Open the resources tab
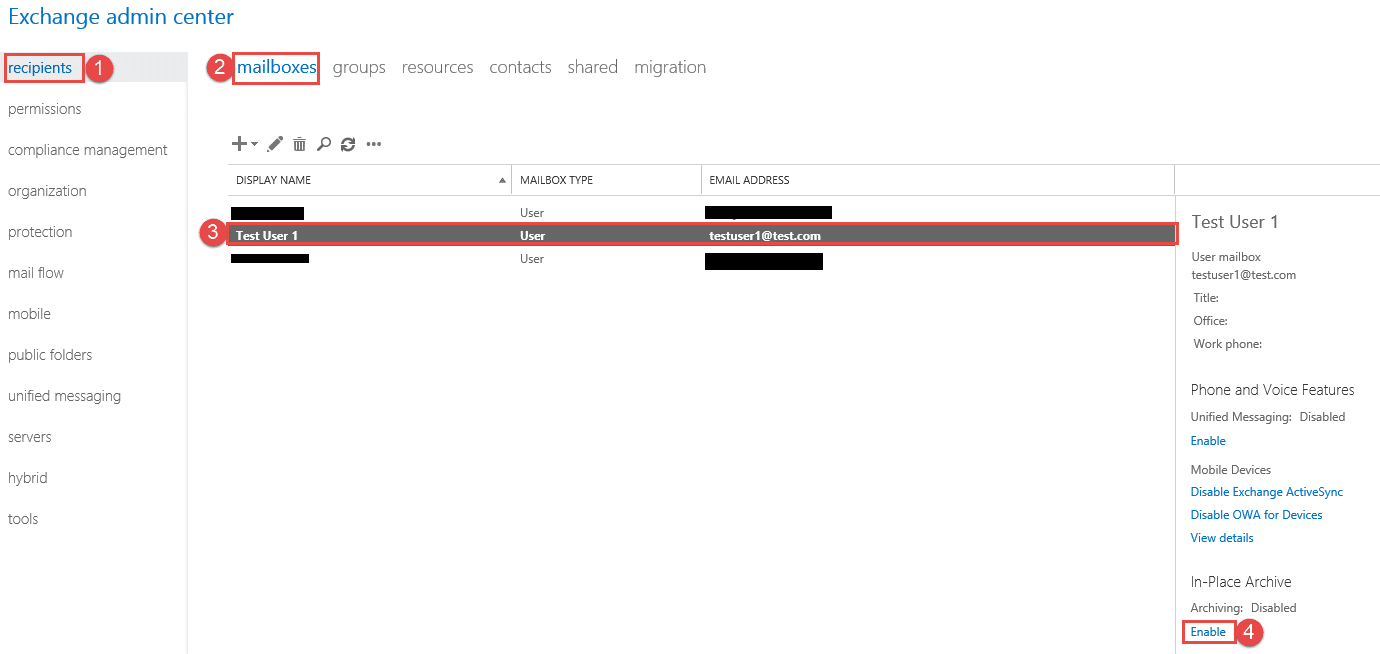This screenshot has height=654, width=1380. [437, 67]
